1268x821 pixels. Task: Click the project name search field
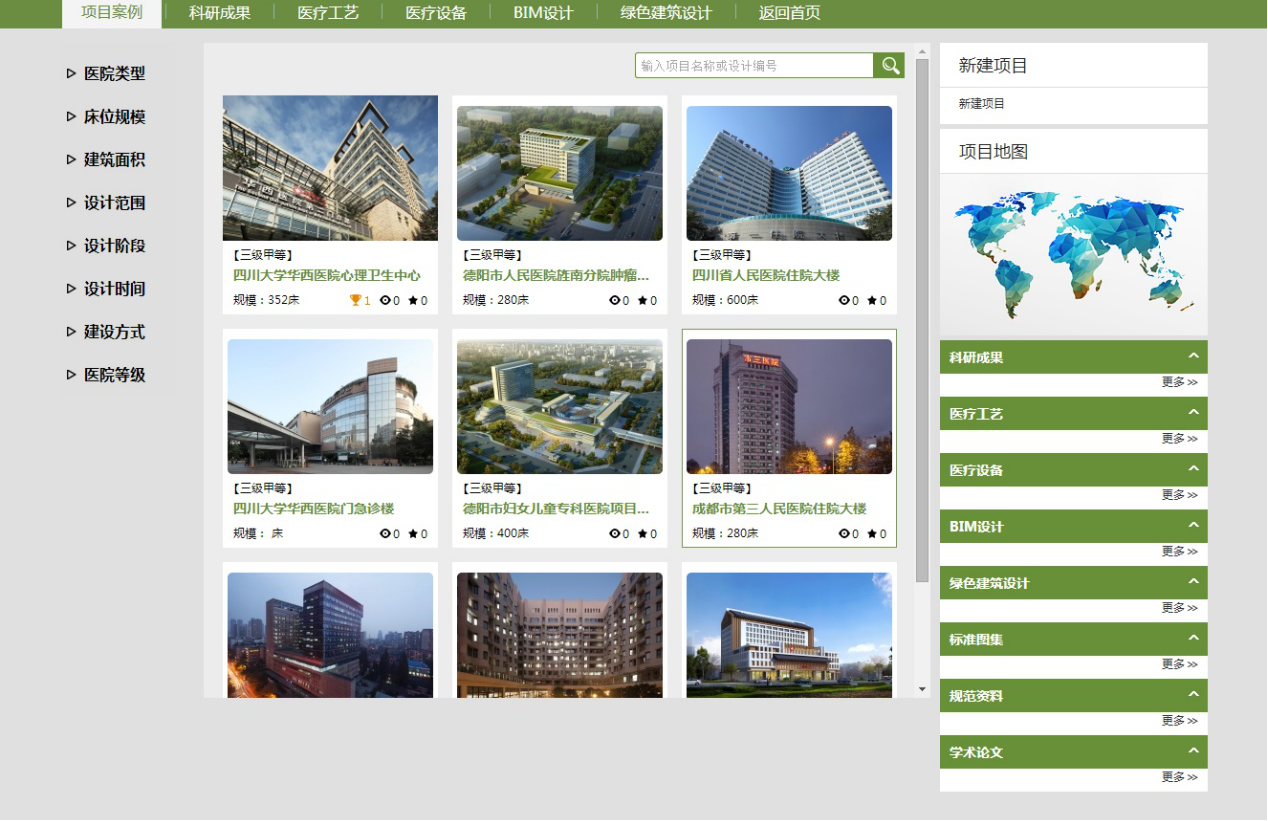754,66
